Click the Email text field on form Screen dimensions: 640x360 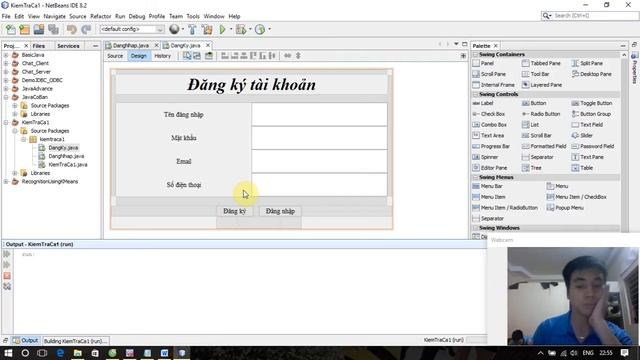[320, 161]
